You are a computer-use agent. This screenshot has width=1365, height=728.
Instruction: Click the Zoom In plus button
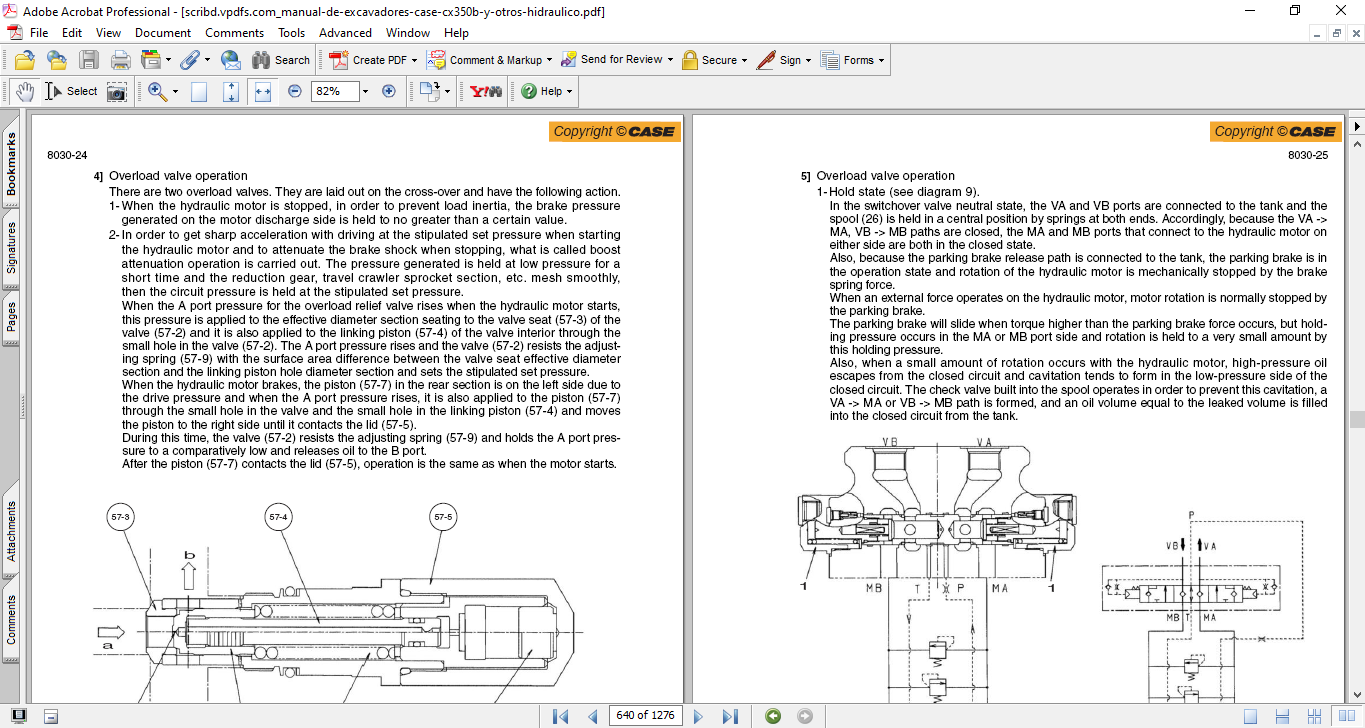click(x=389, y=91)
